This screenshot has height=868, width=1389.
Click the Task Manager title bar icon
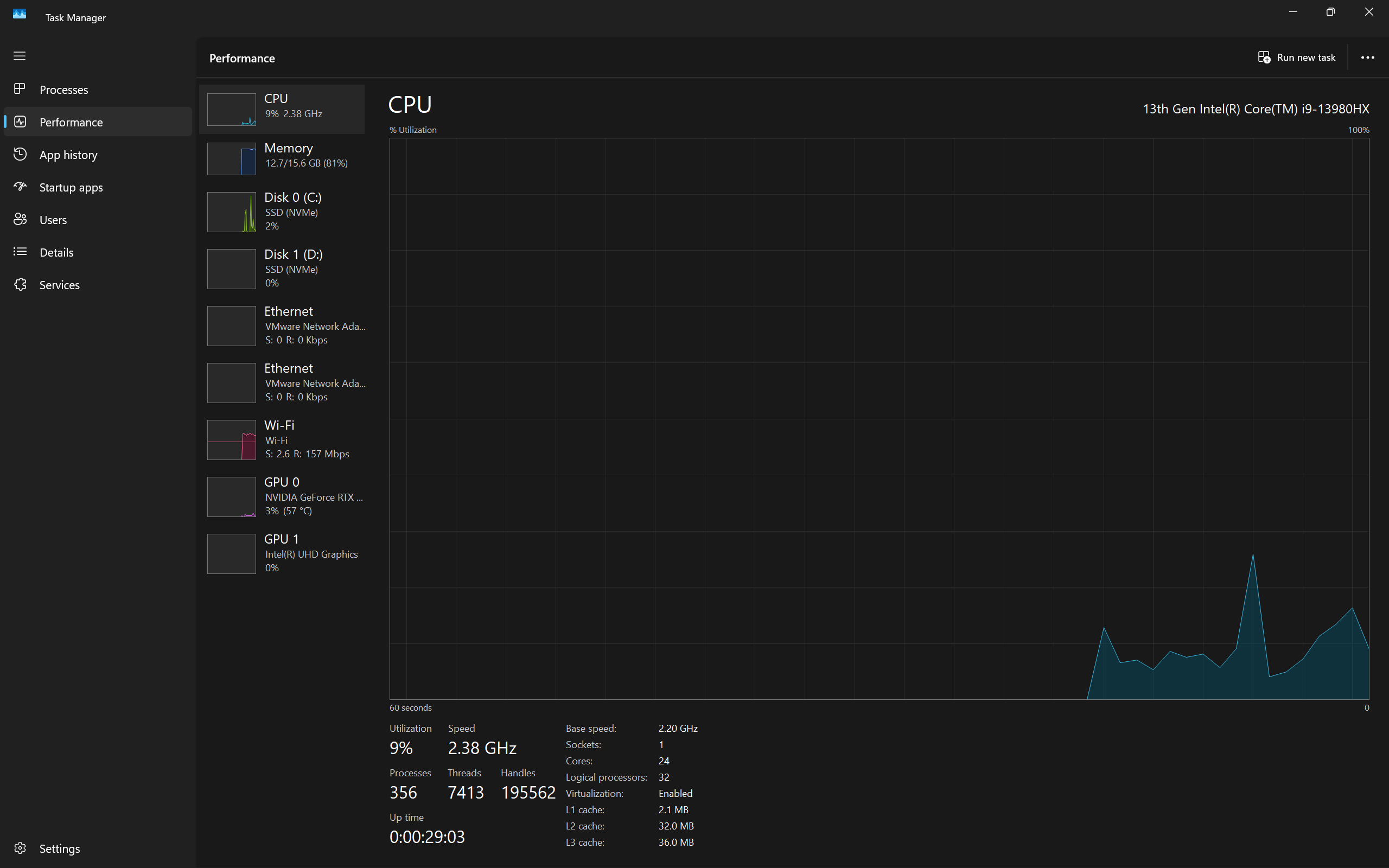(x=20, y=14)
